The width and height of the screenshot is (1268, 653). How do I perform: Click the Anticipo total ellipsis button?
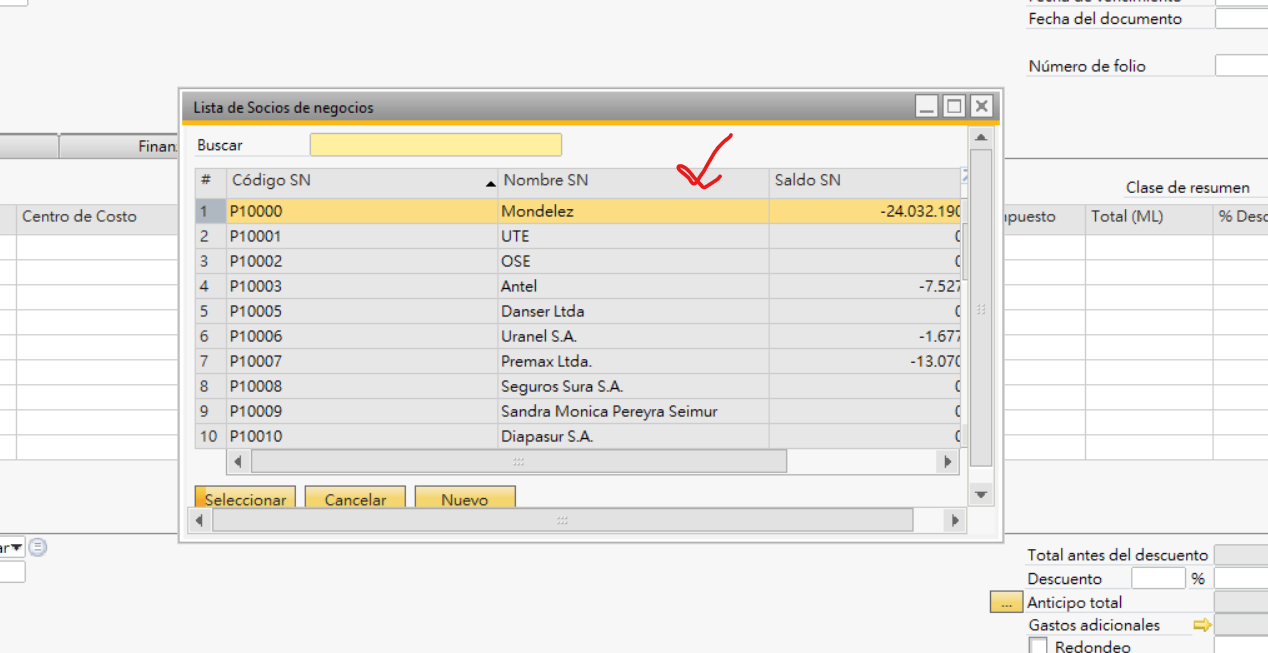1006,602
